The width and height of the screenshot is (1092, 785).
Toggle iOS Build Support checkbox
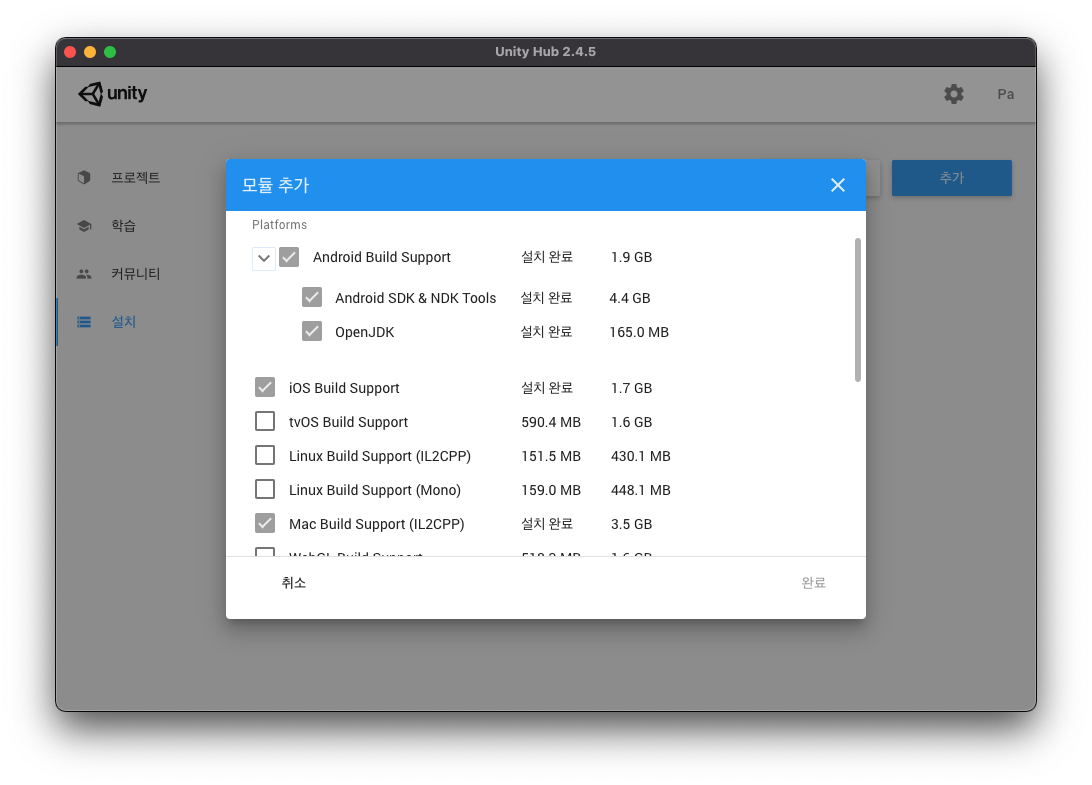click(265, 387)
